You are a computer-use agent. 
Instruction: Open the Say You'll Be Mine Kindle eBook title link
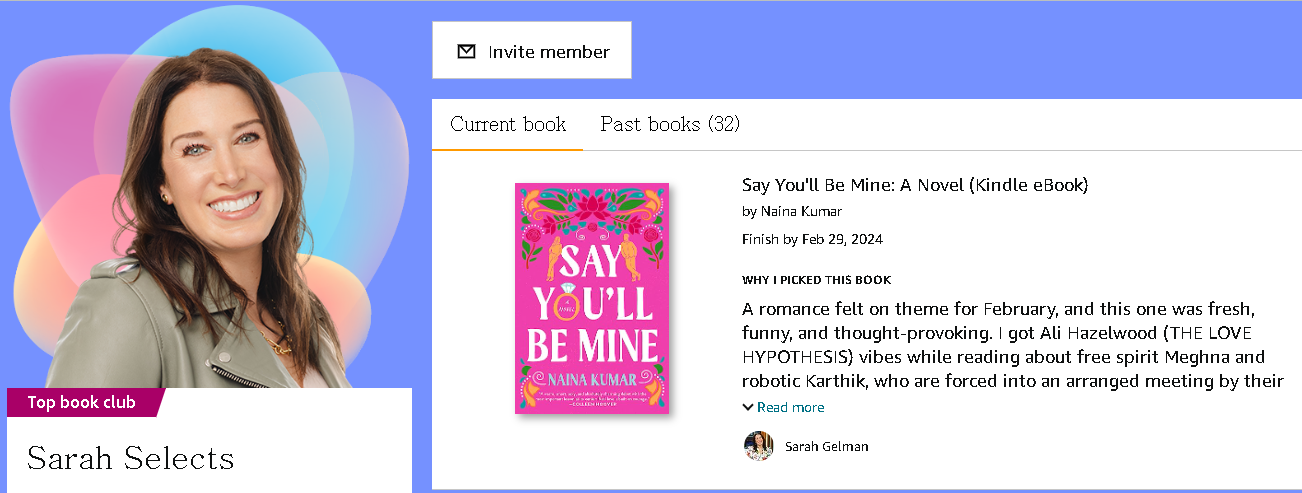[x=915, y=185]
